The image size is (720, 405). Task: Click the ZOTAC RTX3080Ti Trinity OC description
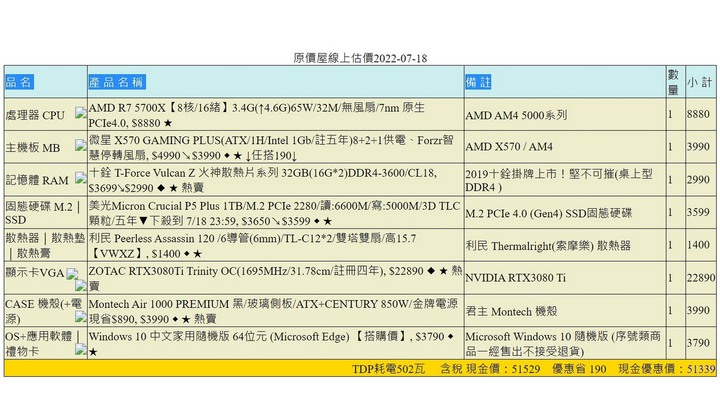(275, 278)
